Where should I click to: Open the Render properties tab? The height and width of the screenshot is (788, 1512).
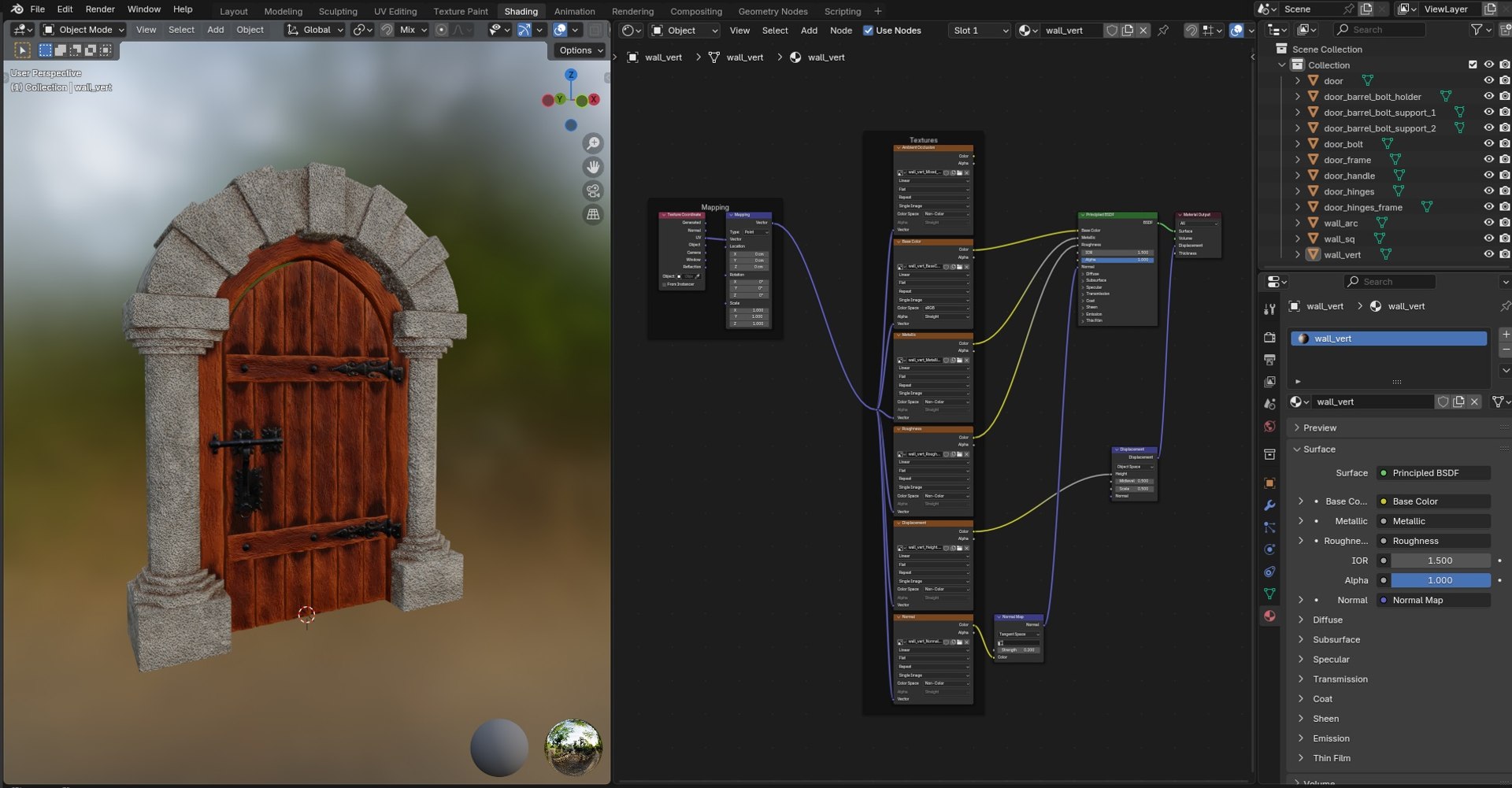[1269, 337]
